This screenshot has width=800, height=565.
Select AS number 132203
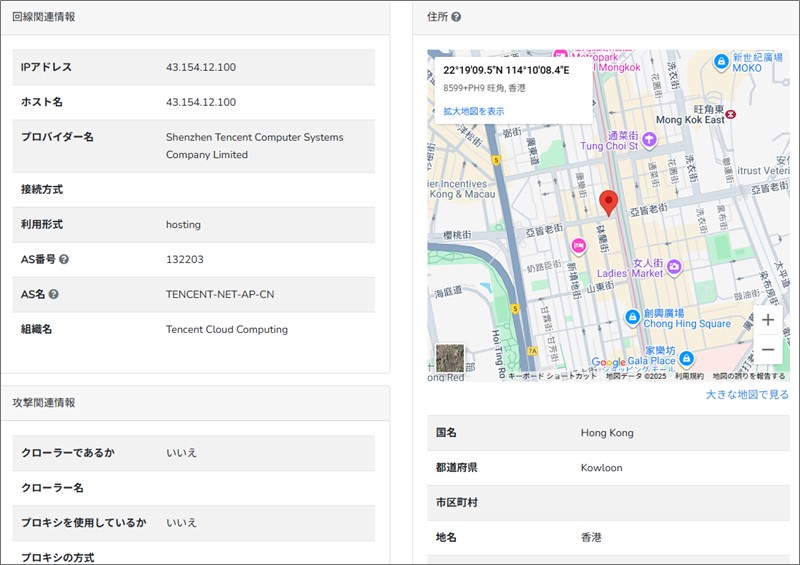click(x=185, y=259)
